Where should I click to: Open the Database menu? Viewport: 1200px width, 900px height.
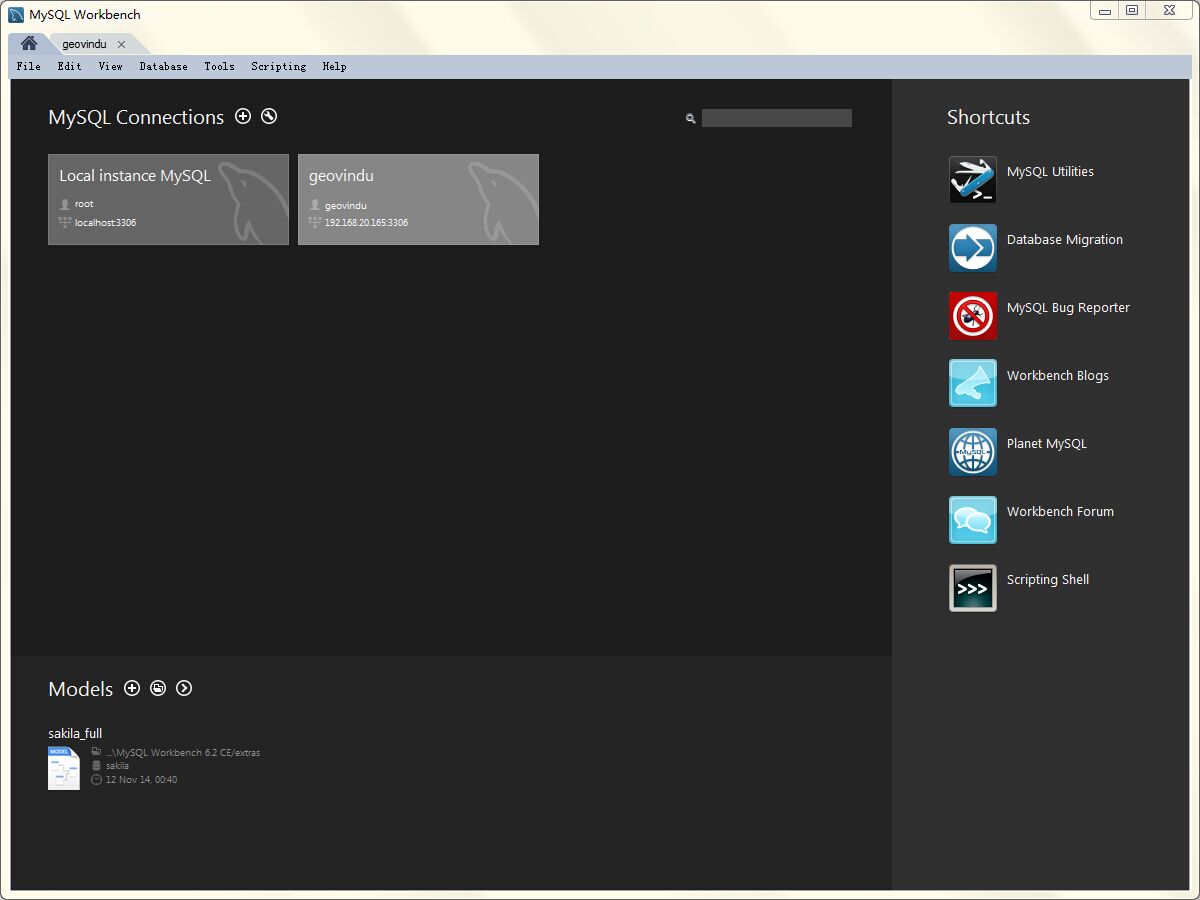(163, 66)
